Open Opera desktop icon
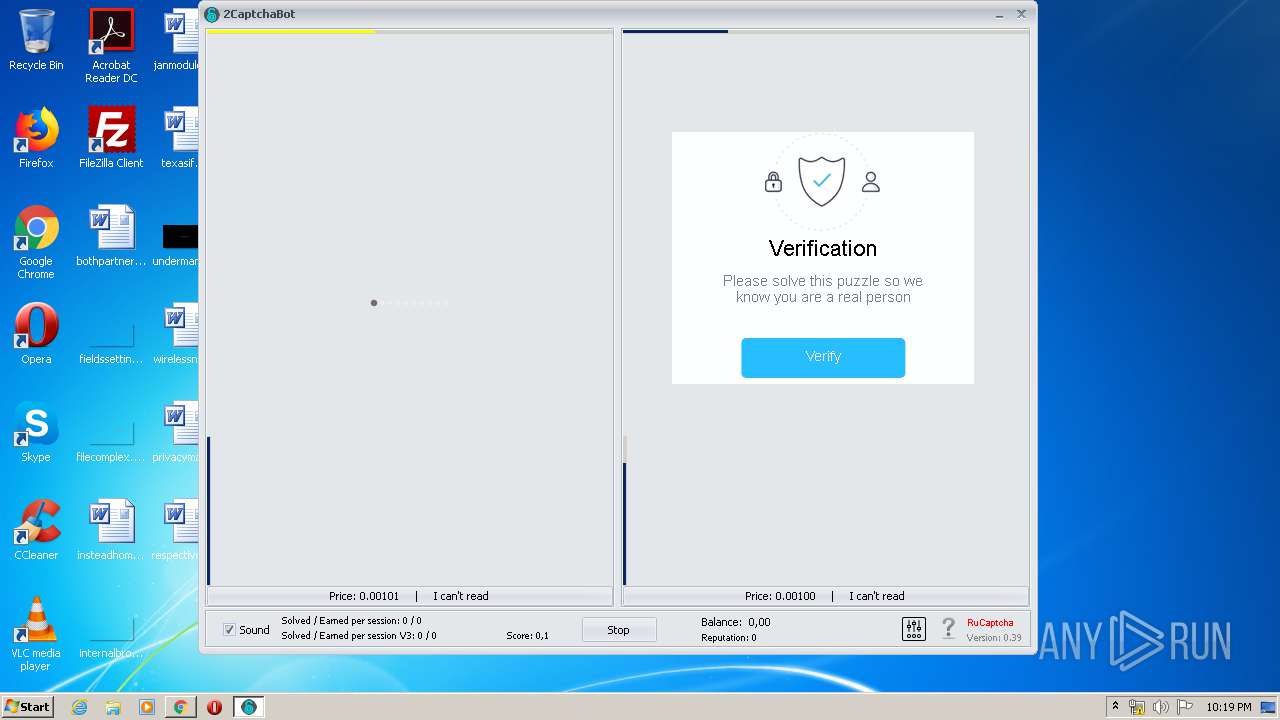The width and height of the screenshot is (1280, 720). coord(36,334)
